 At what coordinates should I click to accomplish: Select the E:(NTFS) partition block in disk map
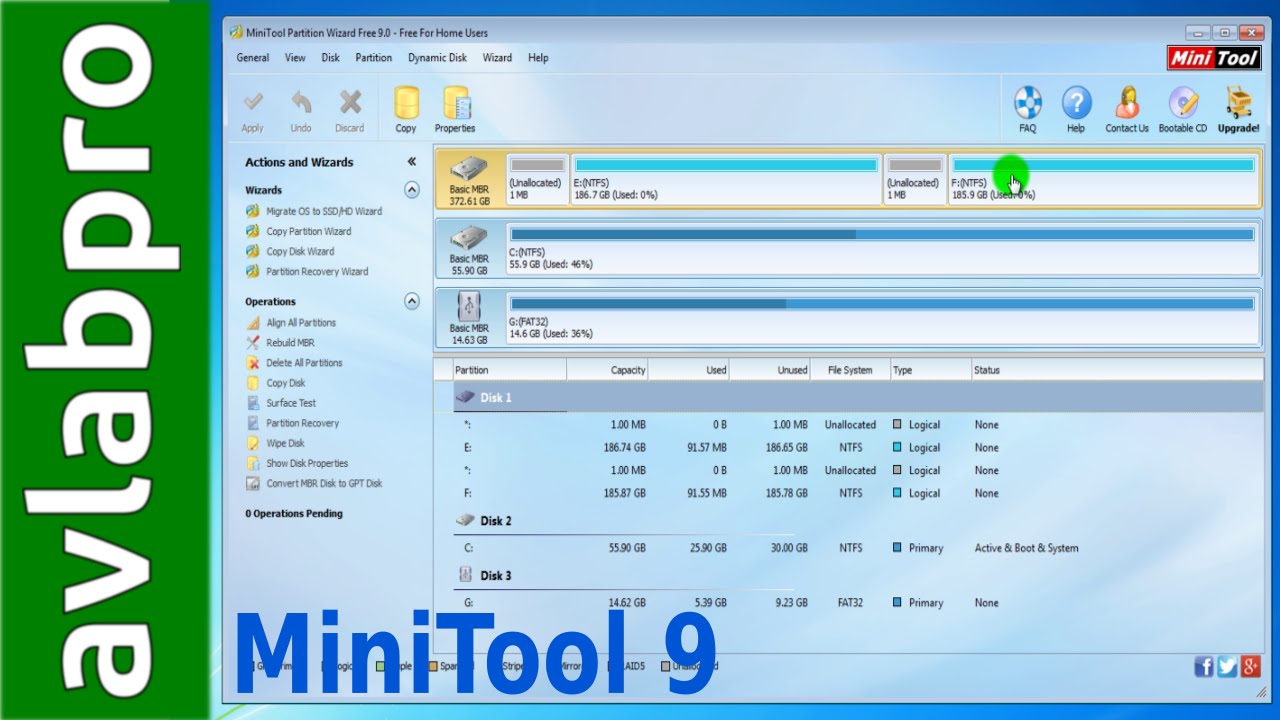pos(726,180)
